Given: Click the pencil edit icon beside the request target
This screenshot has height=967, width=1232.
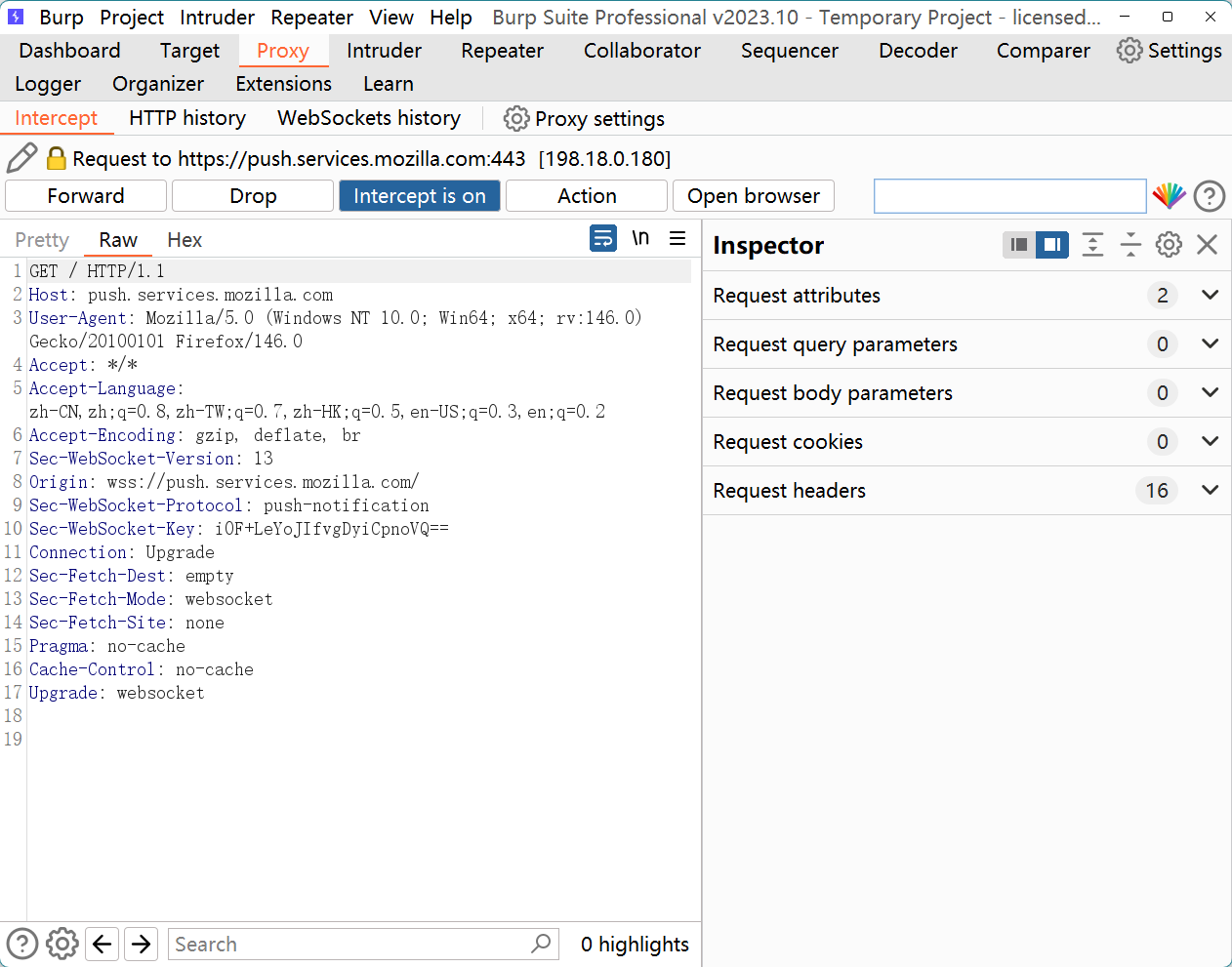Looking at the screenshot, I should [x=21, y=158].
